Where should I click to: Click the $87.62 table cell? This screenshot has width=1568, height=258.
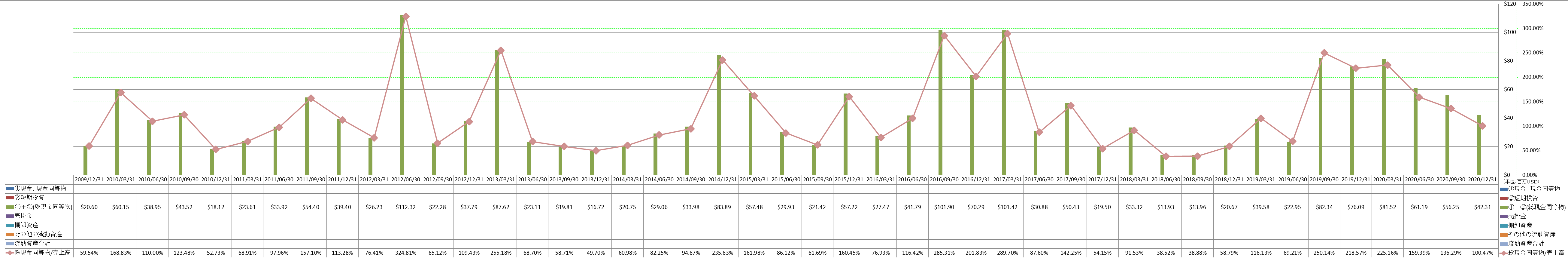501,207
